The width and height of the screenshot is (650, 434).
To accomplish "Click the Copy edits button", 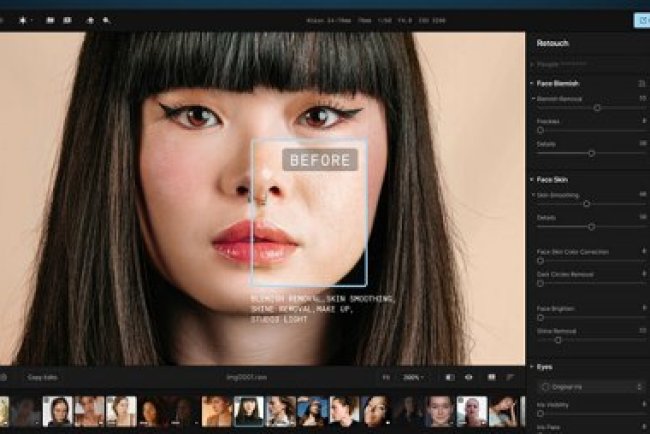I will 42,378.
